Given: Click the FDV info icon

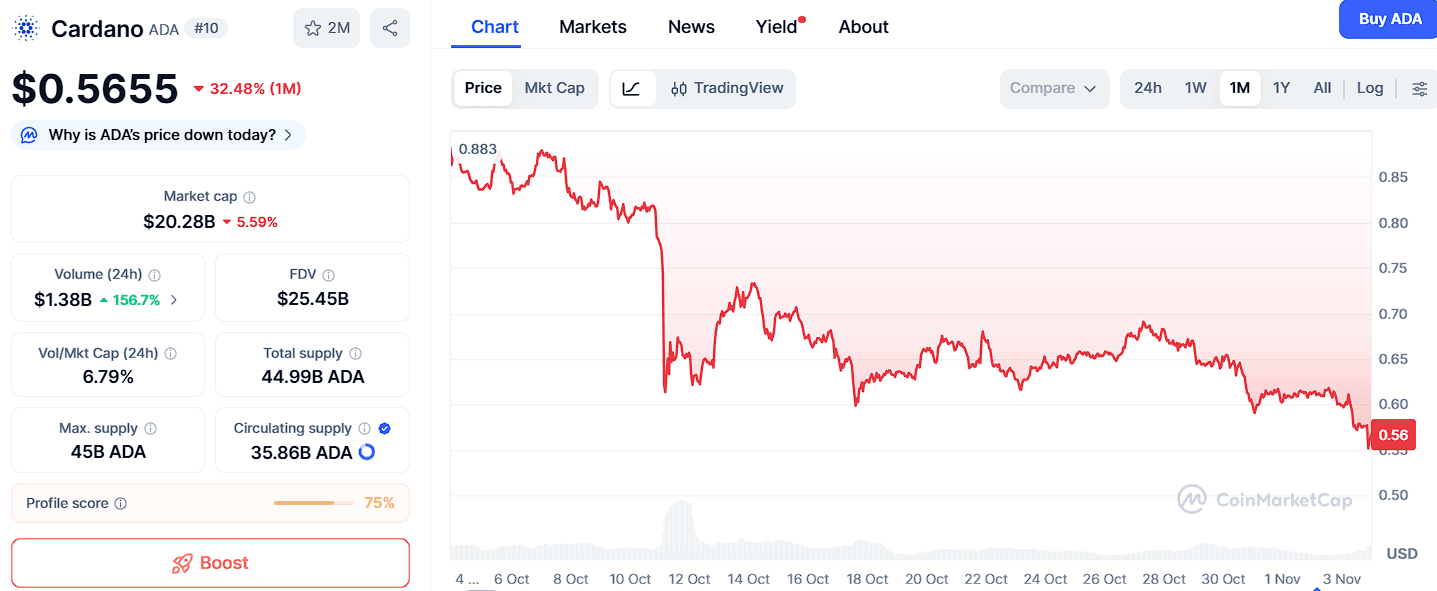Looking at the screenshot, I should click(x=329, y=275).
